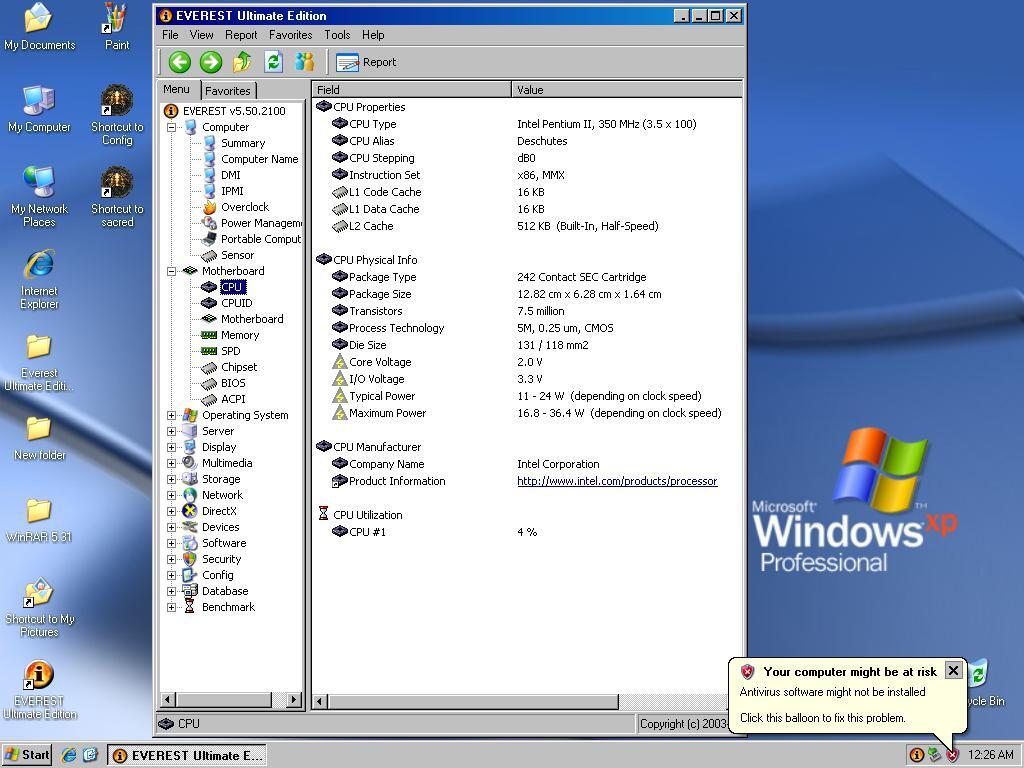Click the Start button
Screen dimensions: 1024x768
pyautogui.click(x=27, y=755)
